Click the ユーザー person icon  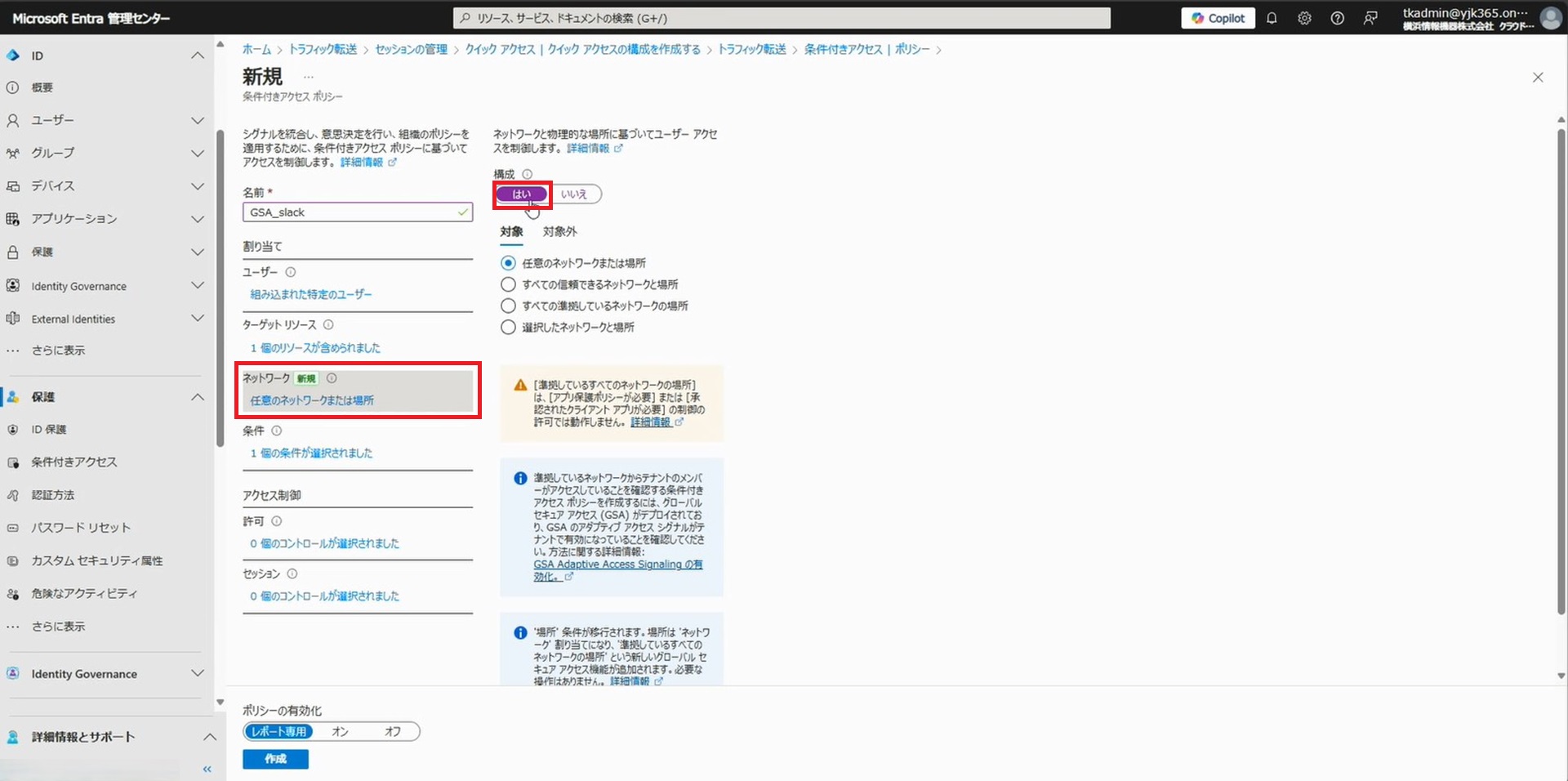[x=13, y=120]
